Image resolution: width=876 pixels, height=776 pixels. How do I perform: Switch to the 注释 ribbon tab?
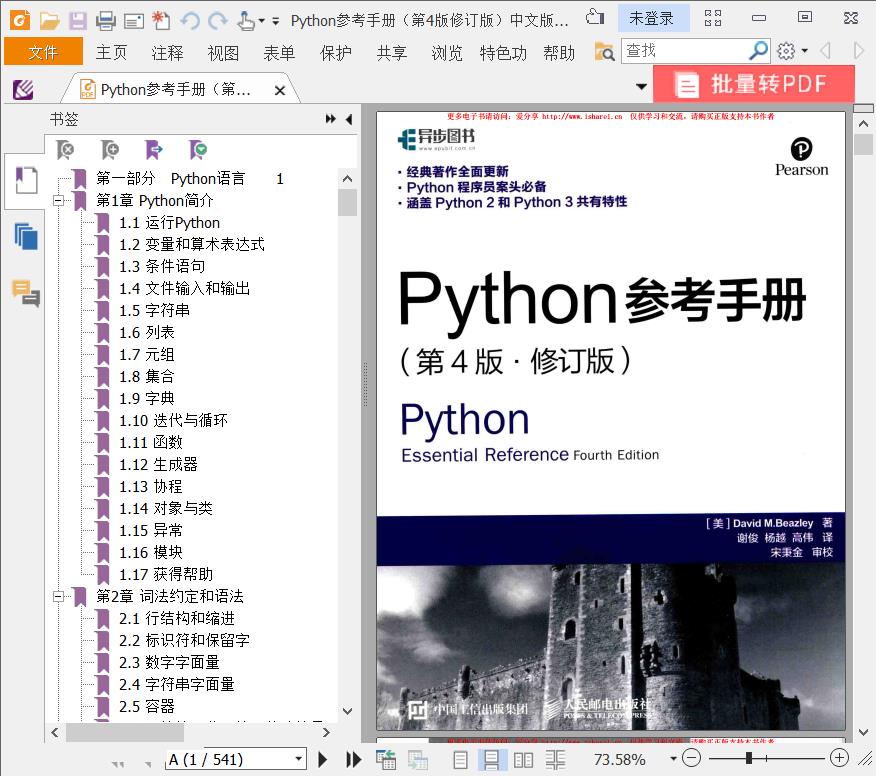tap(167, 53)
